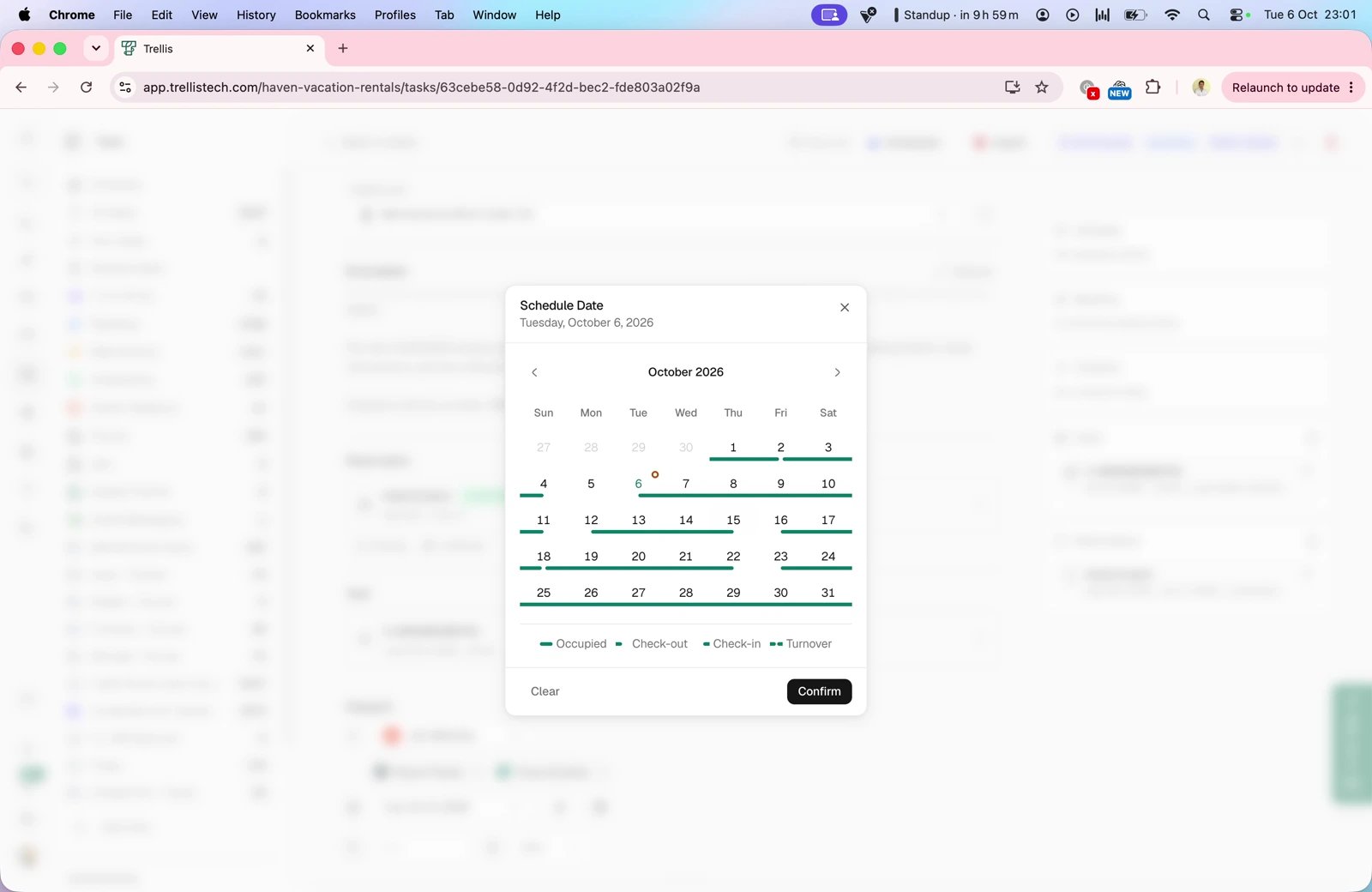This screenshot has width=1372, height=892.
Task: Open the Bookmarks menu
Action: (325, 15)
